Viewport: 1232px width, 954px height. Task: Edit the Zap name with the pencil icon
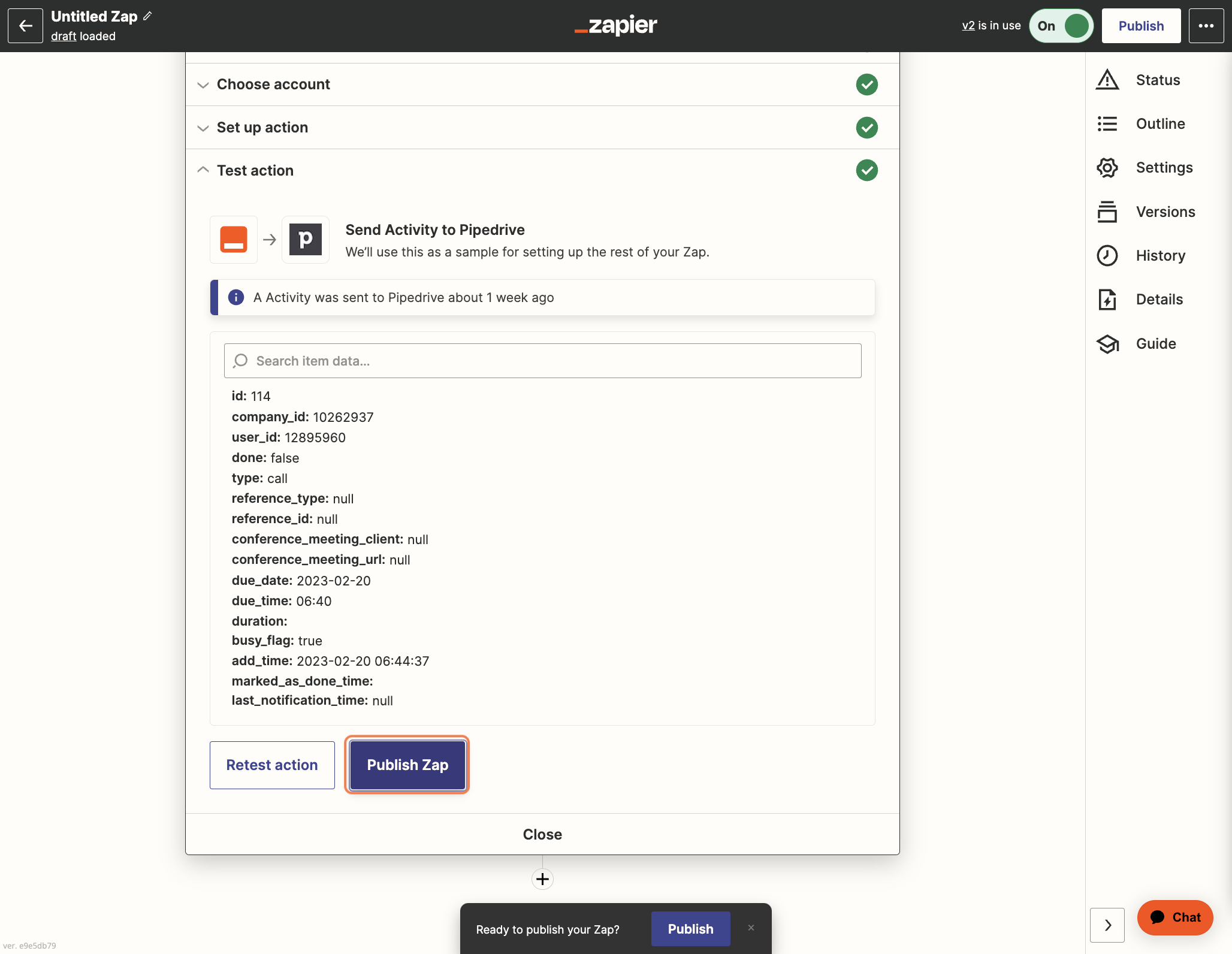point(148,16)
